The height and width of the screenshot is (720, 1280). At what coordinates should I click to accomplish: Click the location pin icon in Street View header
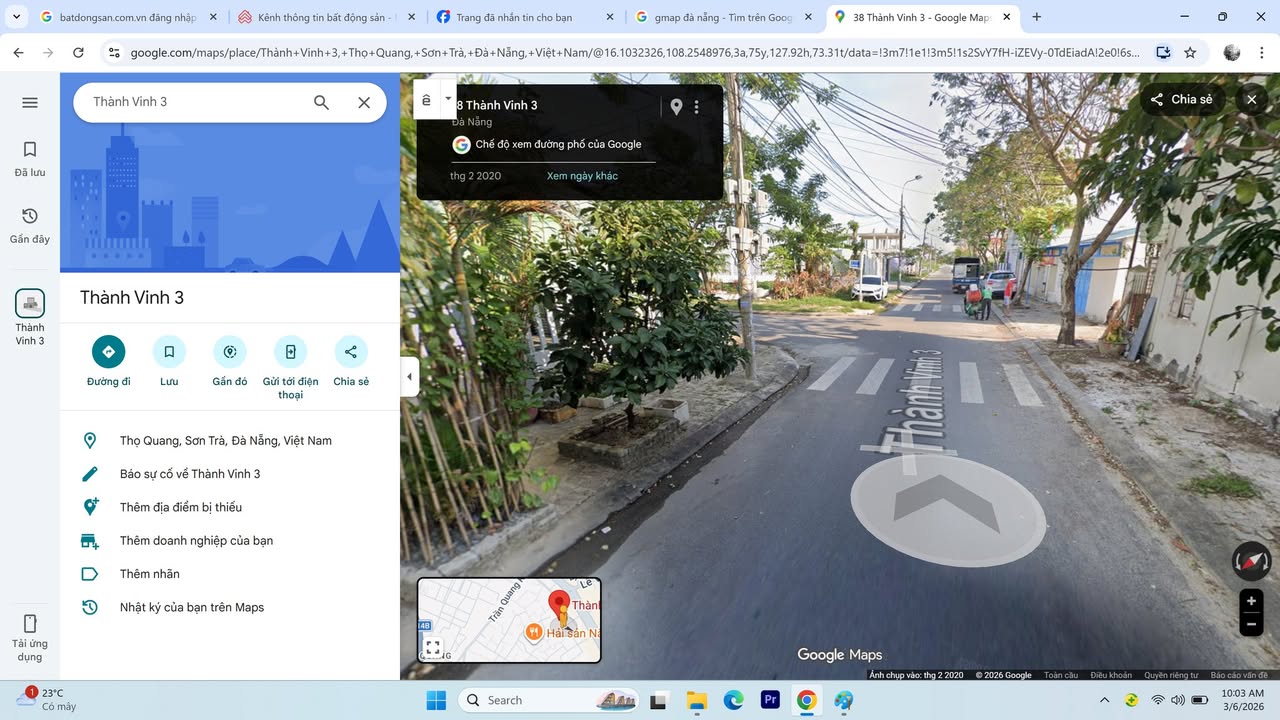click(x=676, y=106)
